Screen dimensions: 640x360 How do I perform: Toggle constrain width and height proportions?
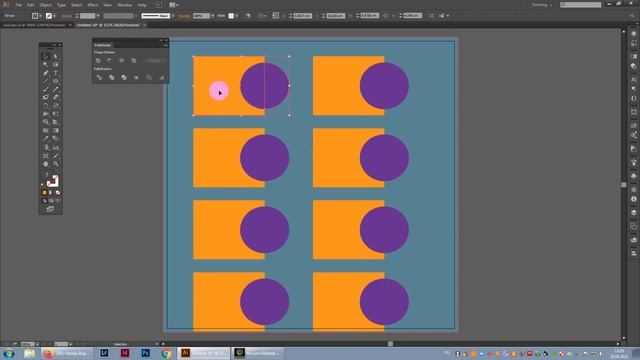click(386, 16)
